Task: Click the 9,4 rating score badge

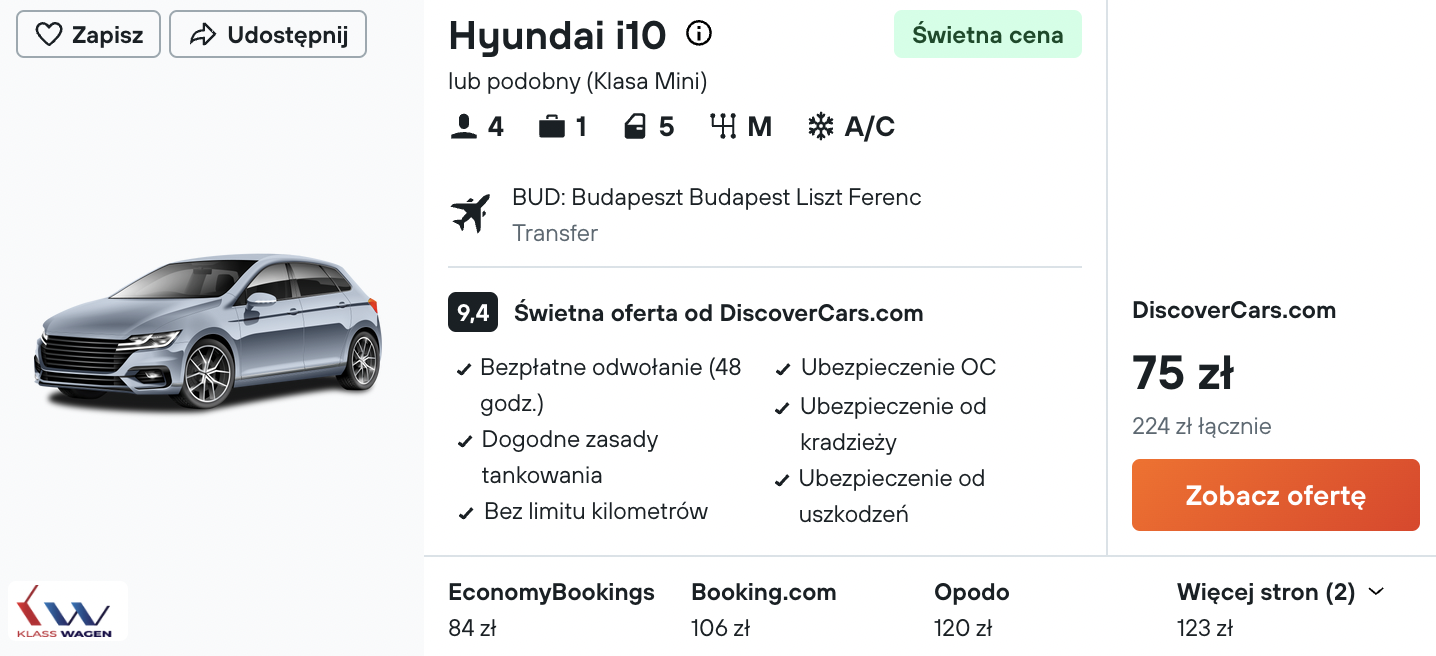Action: [473, 313]
